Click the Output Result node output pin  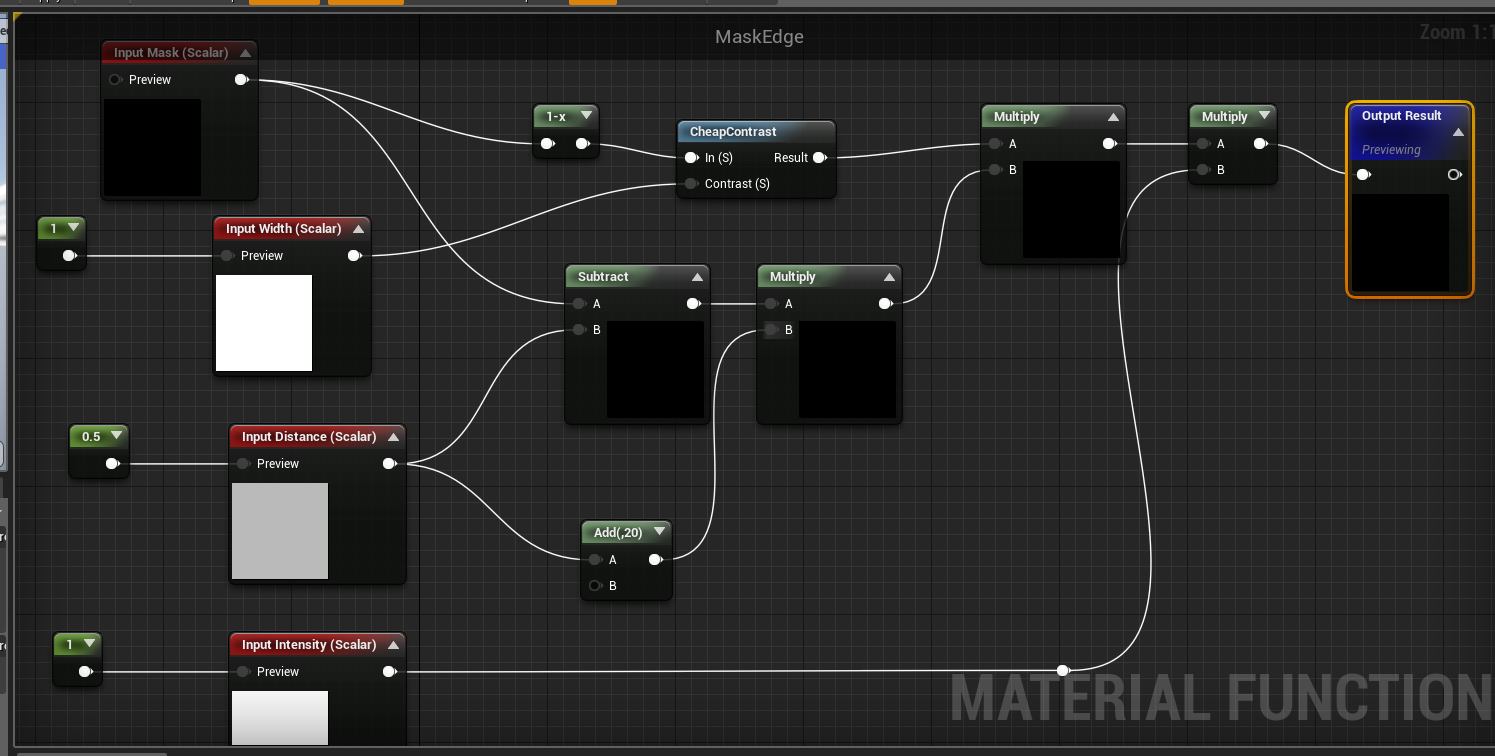1454,174
